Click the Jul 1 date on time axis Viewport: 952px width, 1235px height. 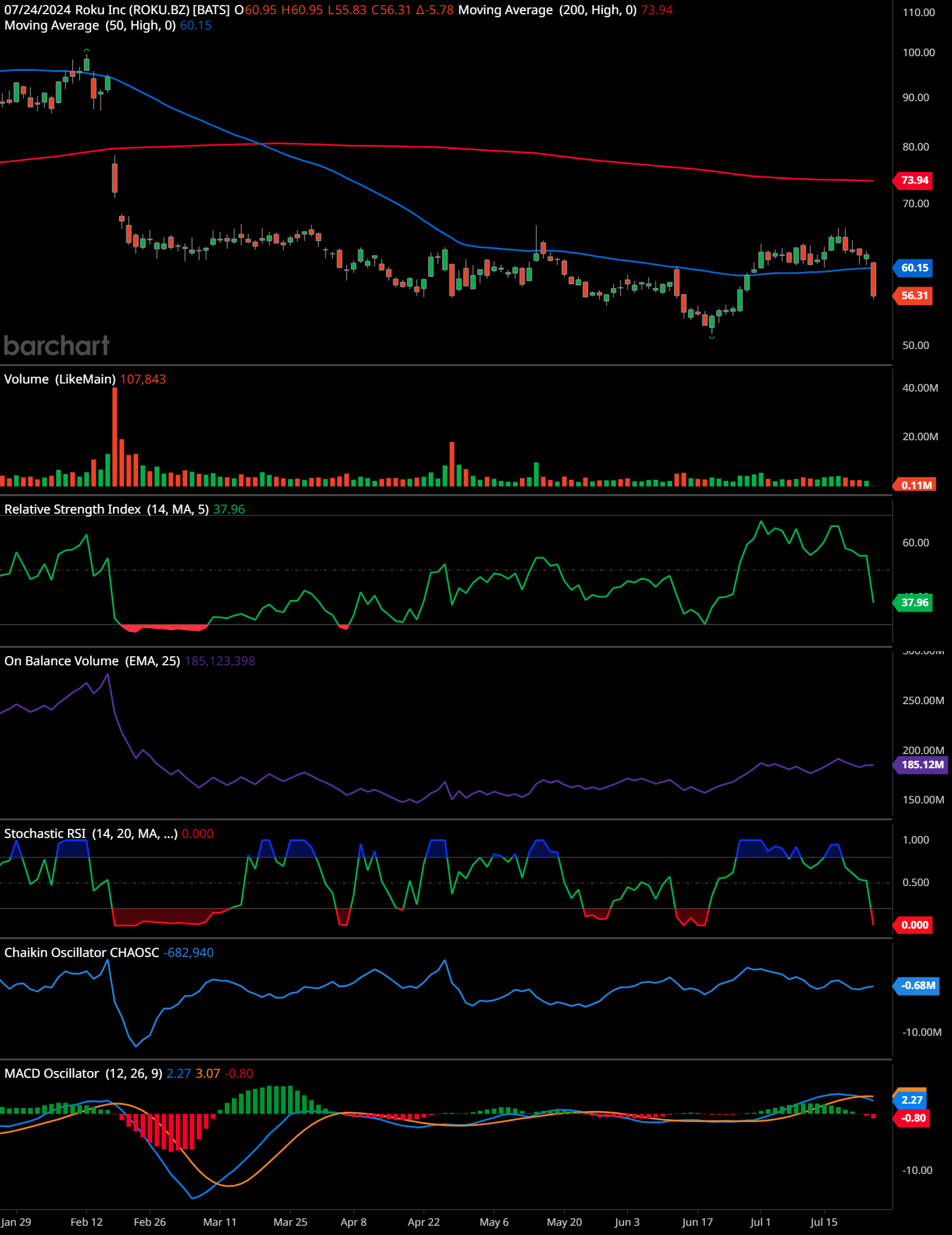point(760,1222)
